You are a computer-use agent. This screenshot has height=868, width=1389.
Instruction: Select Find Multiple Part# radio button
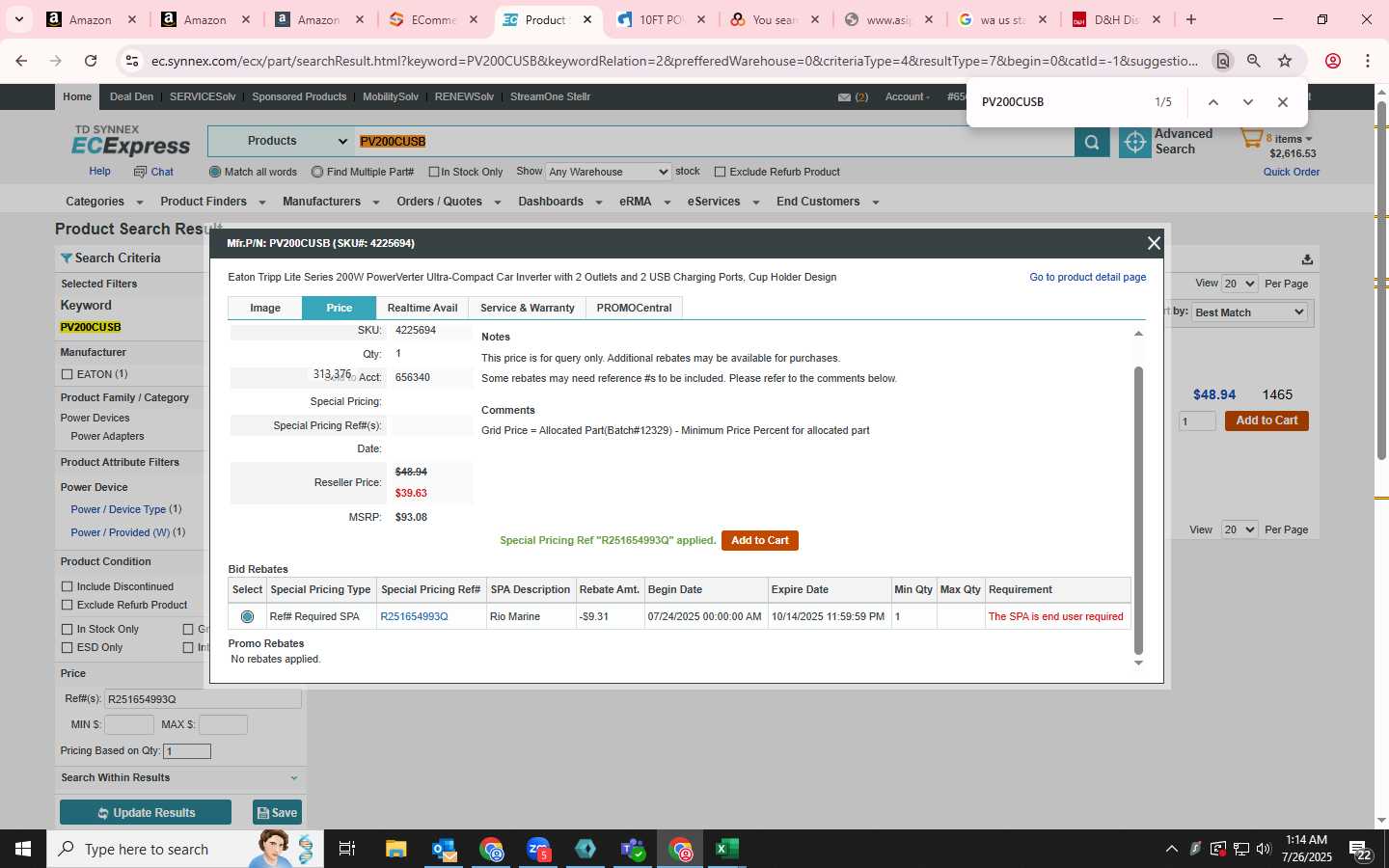pyautogui.click(x=317, y=172)
